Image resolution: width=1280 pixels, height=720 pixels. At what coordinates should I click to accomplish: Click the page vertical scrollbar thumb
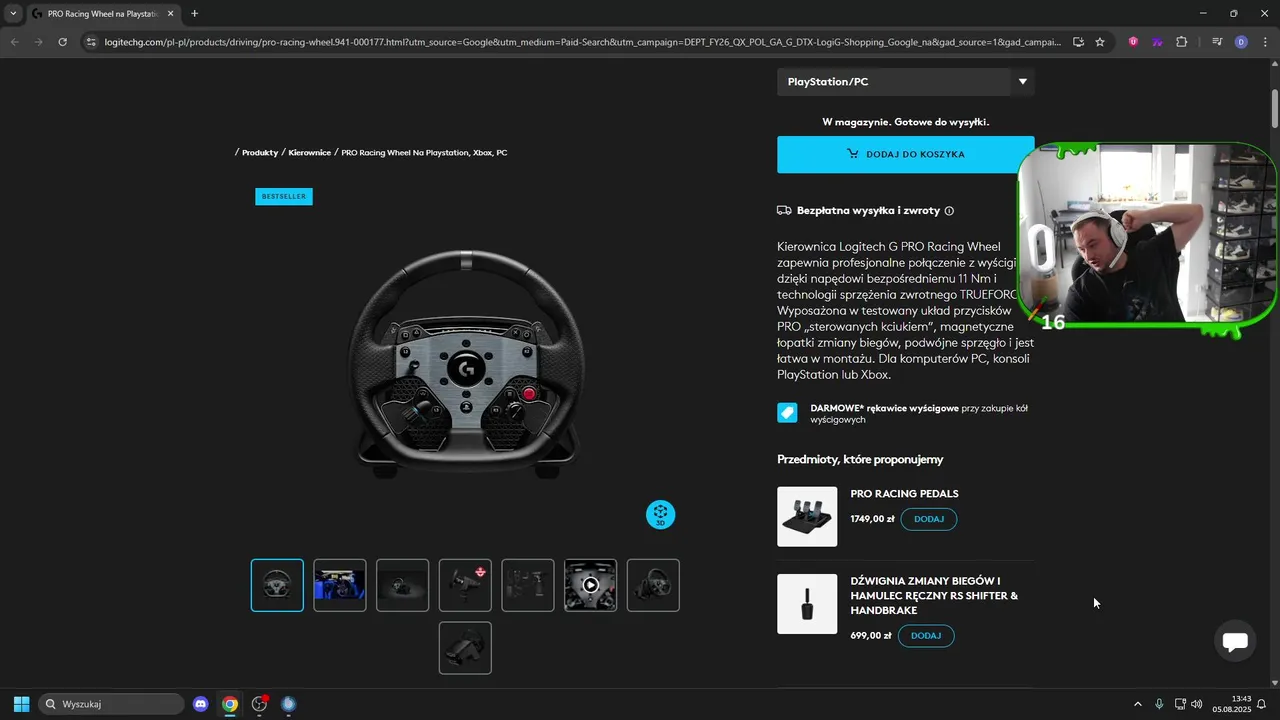[x=1275, y=108]
